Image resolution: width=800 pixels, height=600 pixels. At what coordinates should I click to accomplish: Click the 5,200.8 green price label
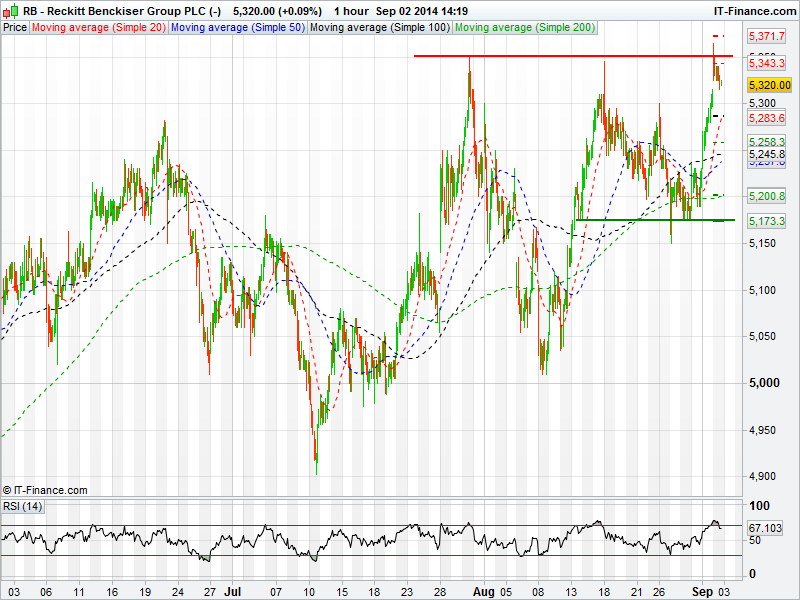(x=766, y=196)
